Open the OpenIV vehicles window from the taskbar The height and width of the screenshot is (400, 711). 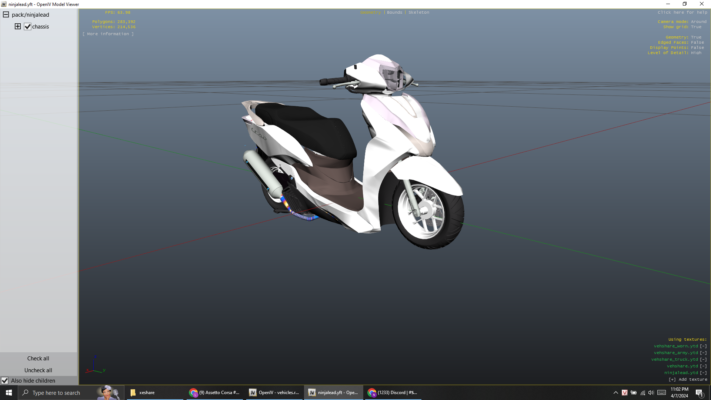click(x=273, y=393)
